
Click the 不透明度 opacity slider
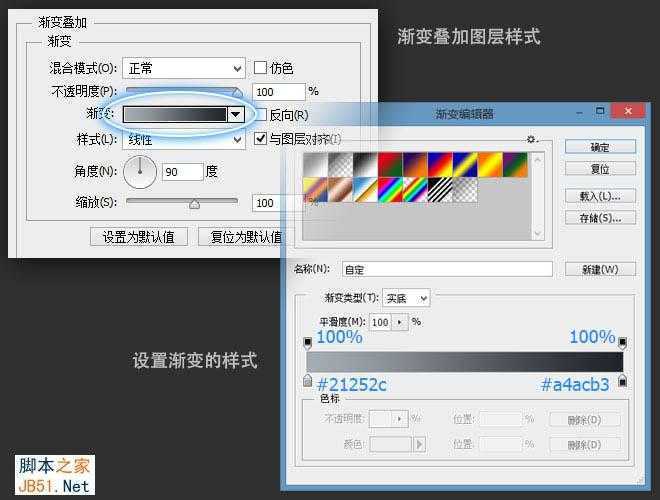pos(184,91)
